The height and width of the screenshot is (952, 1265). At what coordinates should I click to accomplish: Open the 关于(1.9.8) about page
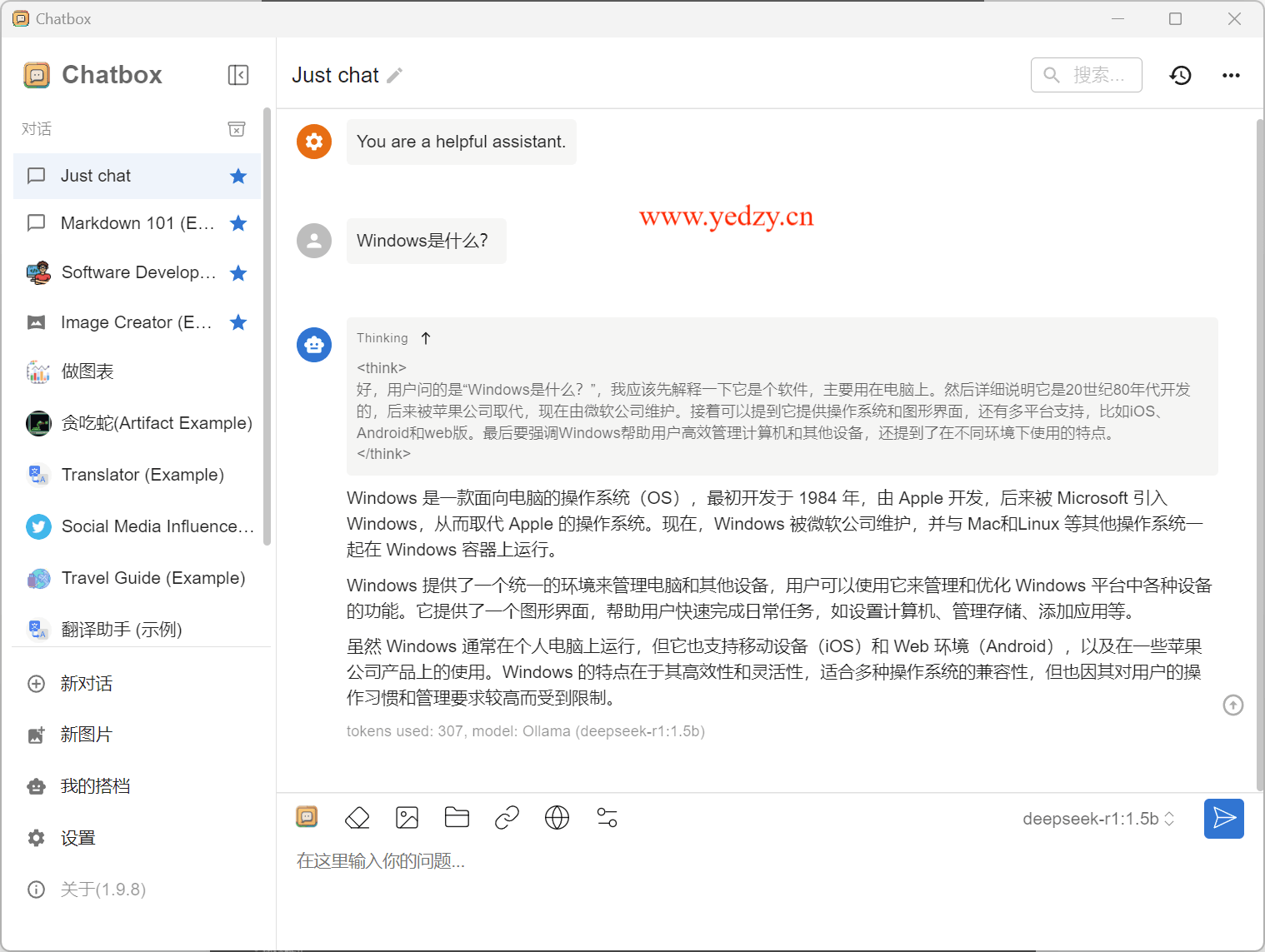pos(137,890)
